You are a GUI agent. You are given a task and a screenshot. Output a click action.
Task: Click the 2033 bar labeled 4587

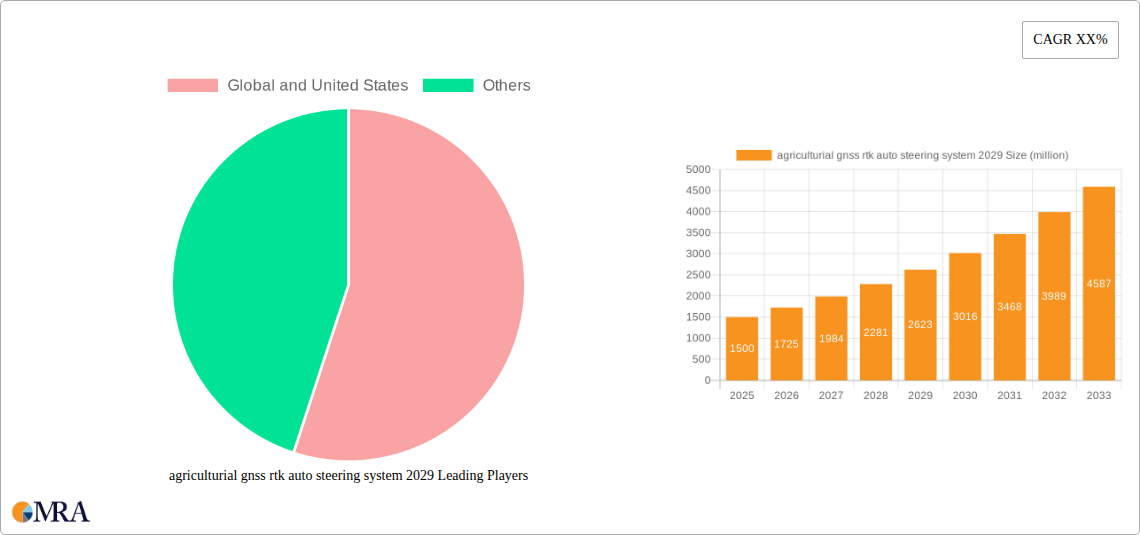click(1099, 284)
